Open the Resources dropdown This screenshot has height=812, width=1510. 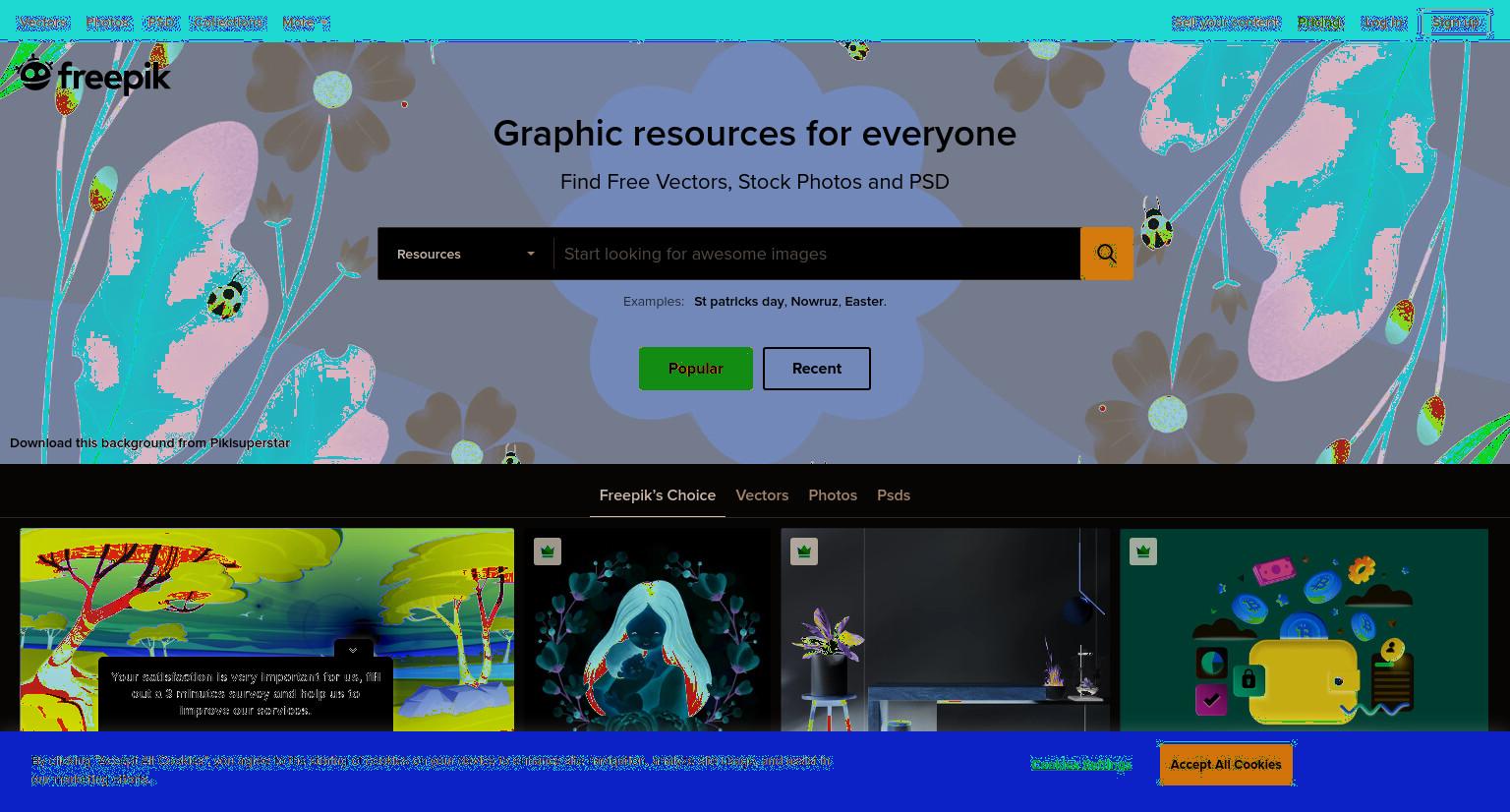465,254
